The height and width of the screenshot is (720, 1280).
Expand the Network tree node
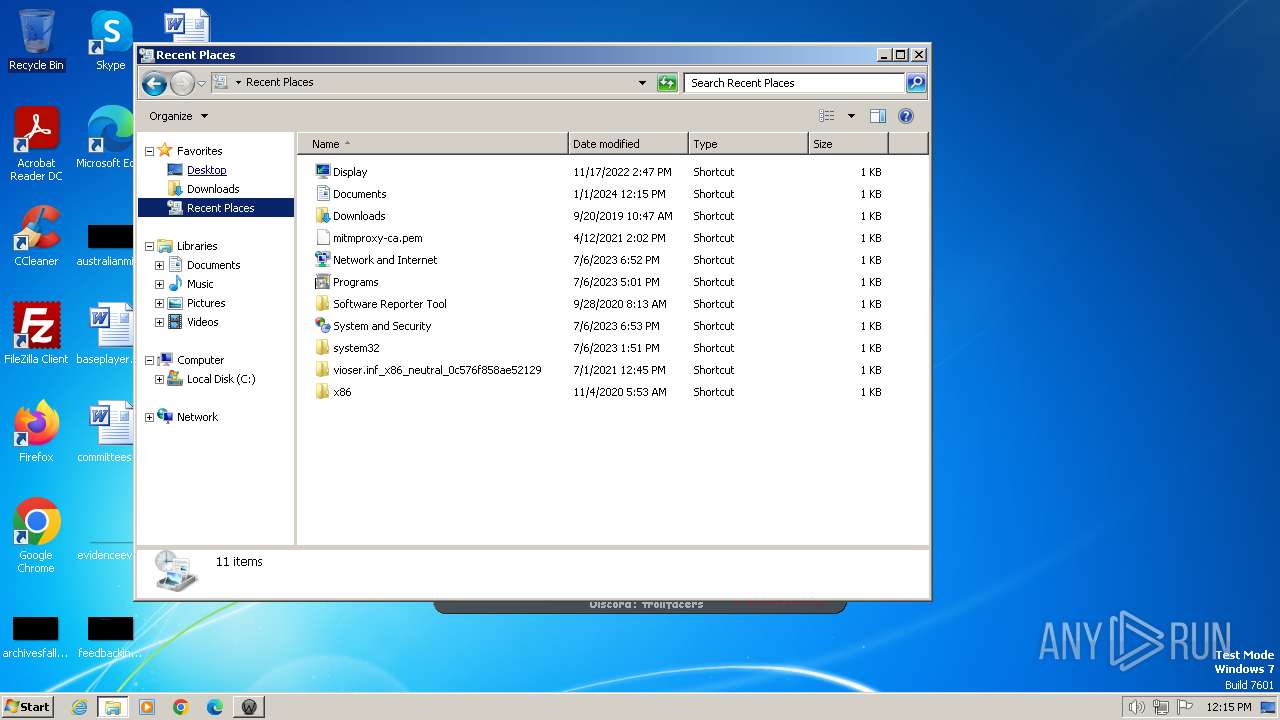(x=149, y=417)
